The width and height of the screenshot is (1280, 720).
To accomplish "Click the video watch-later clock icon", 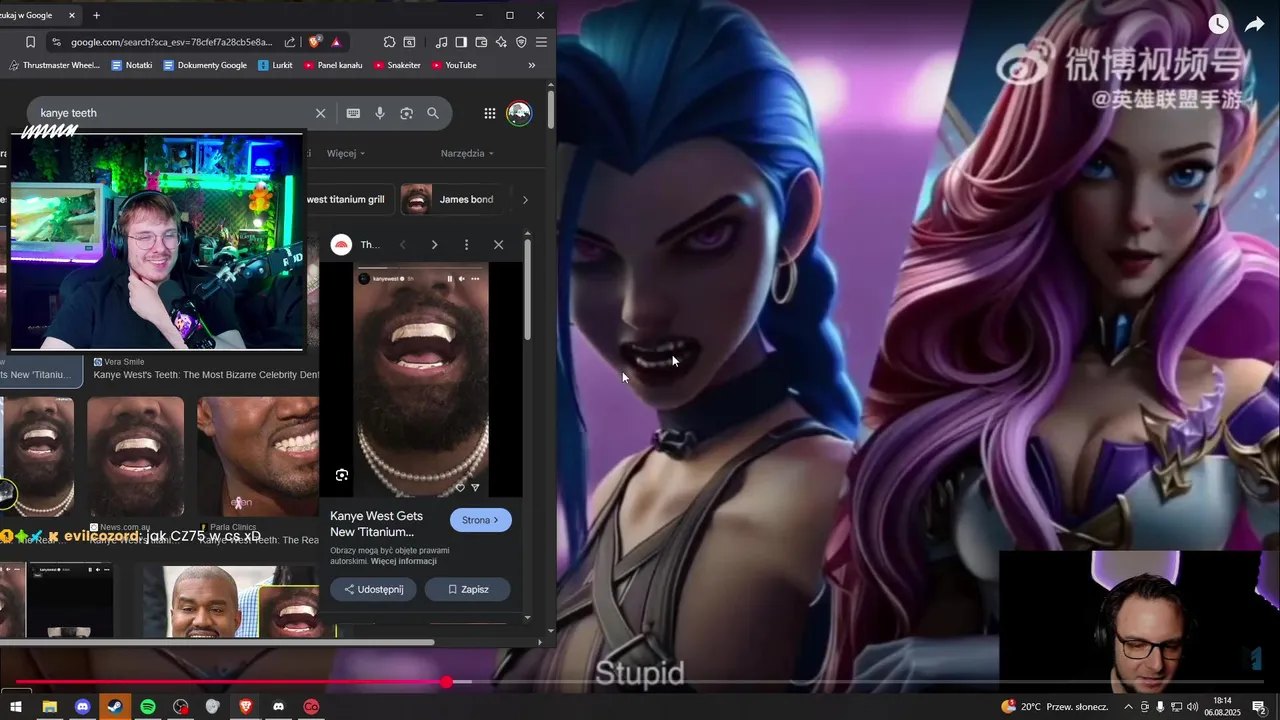I will pyautogui.click(x=1218, y=24).
